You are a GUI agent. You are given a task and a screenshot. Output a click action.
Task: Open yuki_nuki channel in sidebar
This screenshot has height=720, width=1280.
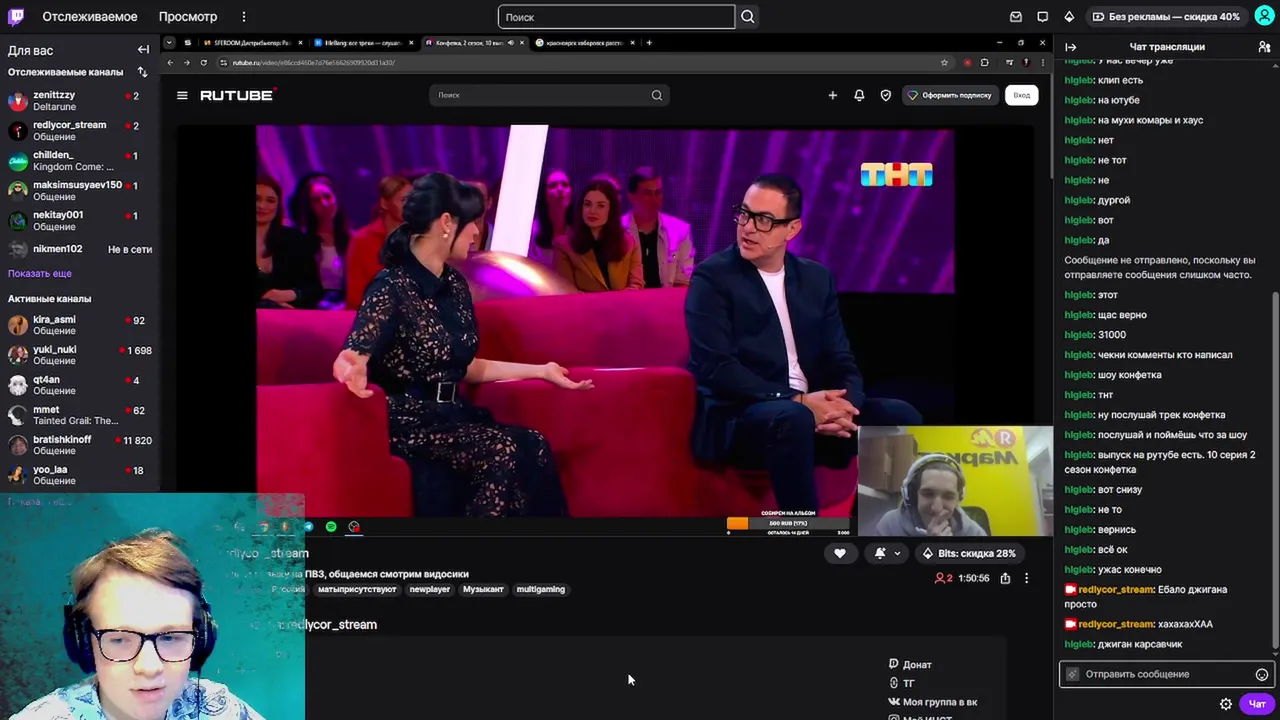(78, 355)
